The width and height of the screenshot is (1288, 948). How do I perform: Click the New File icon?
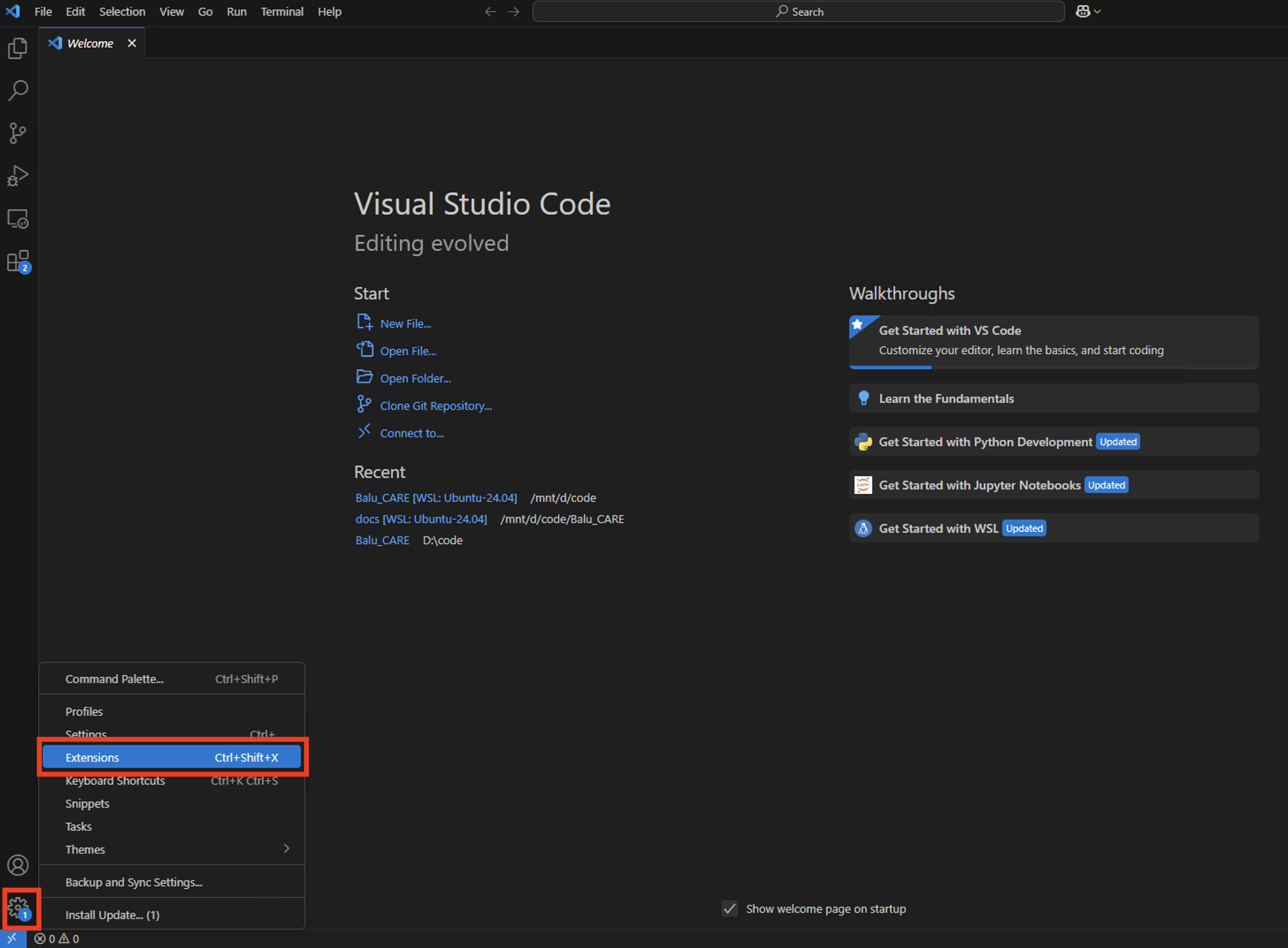click(364, 322)
